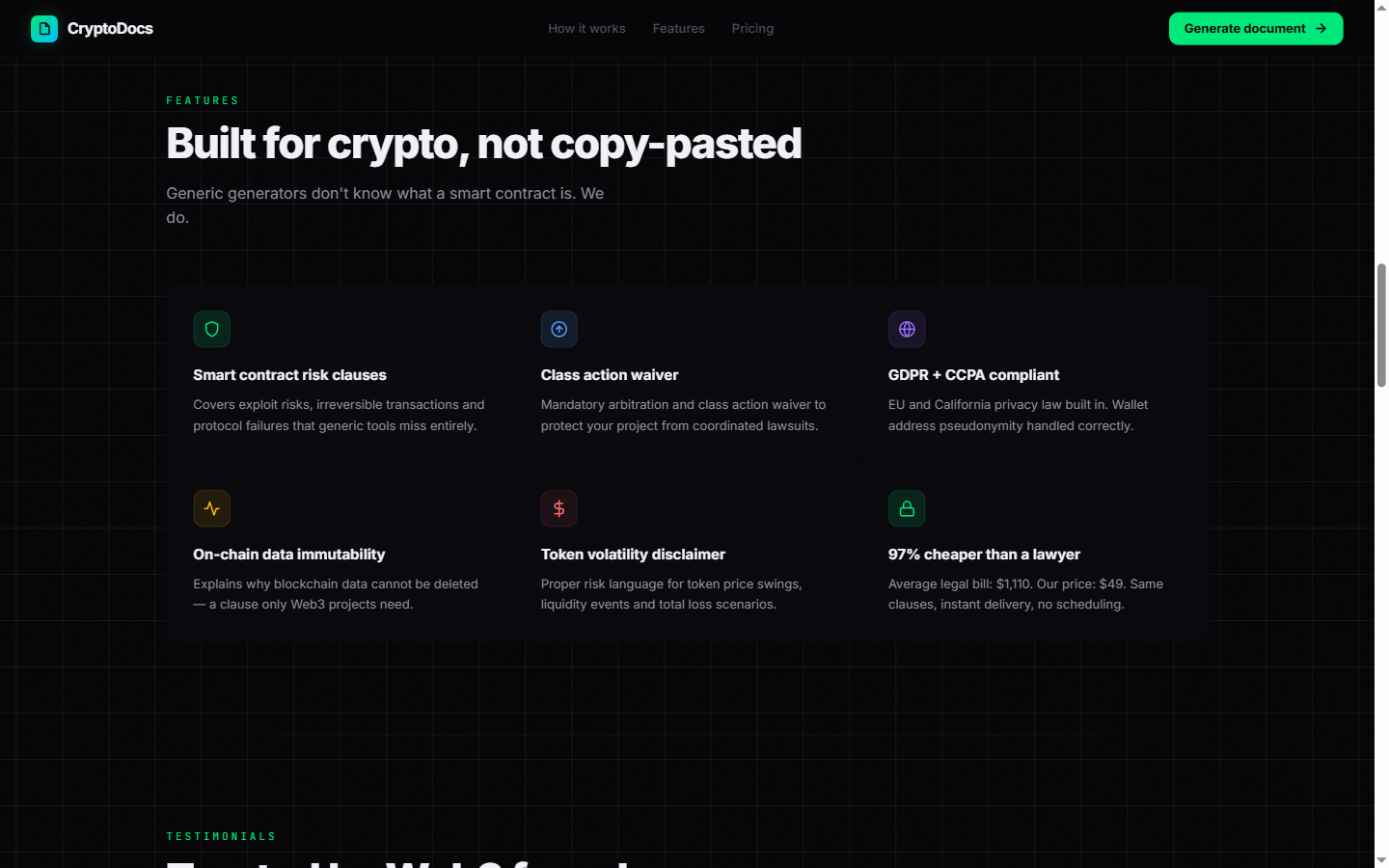The width and height of the screenshot is (1389, 868).
Task: Click the purple globe icon for GDPR + CCPA compliant
Action: point(907,329)
